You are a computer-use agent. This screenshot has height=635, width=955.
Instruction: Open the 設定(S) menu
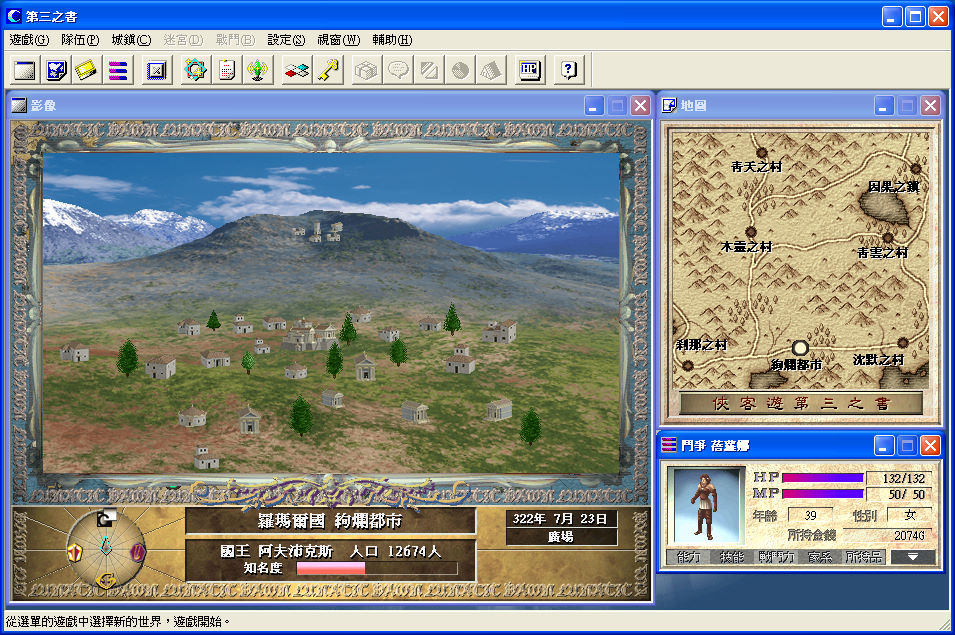(286, 40)
